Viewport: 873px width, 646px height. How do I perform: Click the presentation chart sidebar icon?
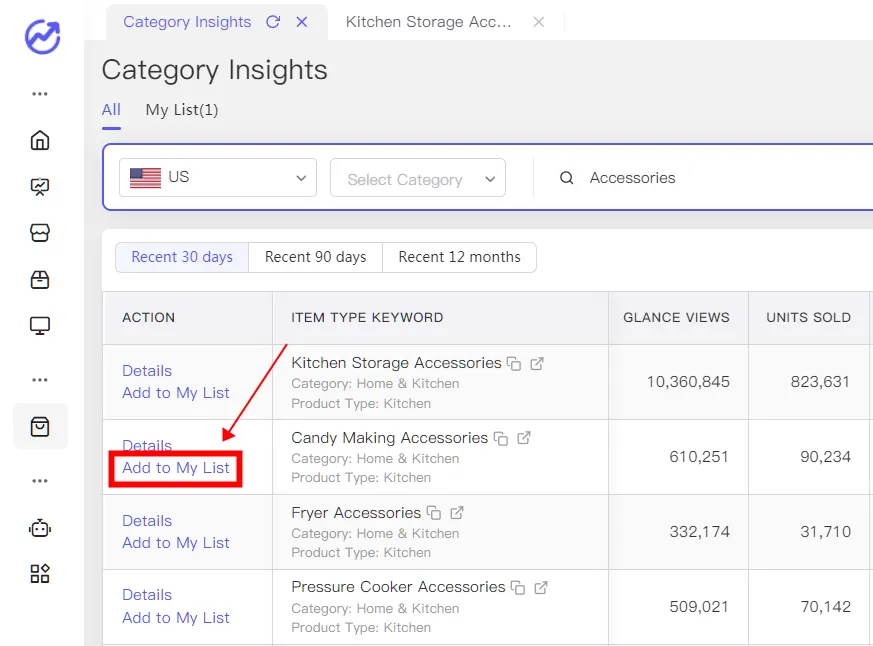[x=40, y=187]
